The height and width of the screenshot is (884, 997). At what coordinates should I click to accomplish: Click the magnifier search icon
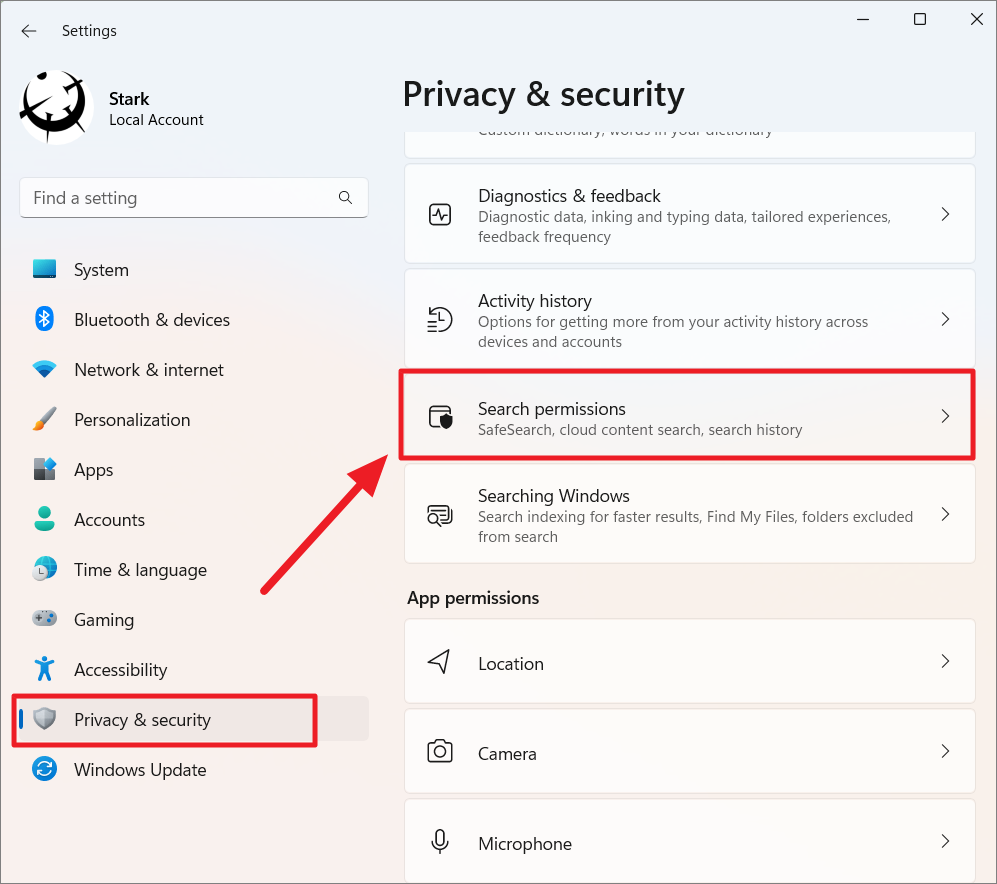click(x=345, y=198)
